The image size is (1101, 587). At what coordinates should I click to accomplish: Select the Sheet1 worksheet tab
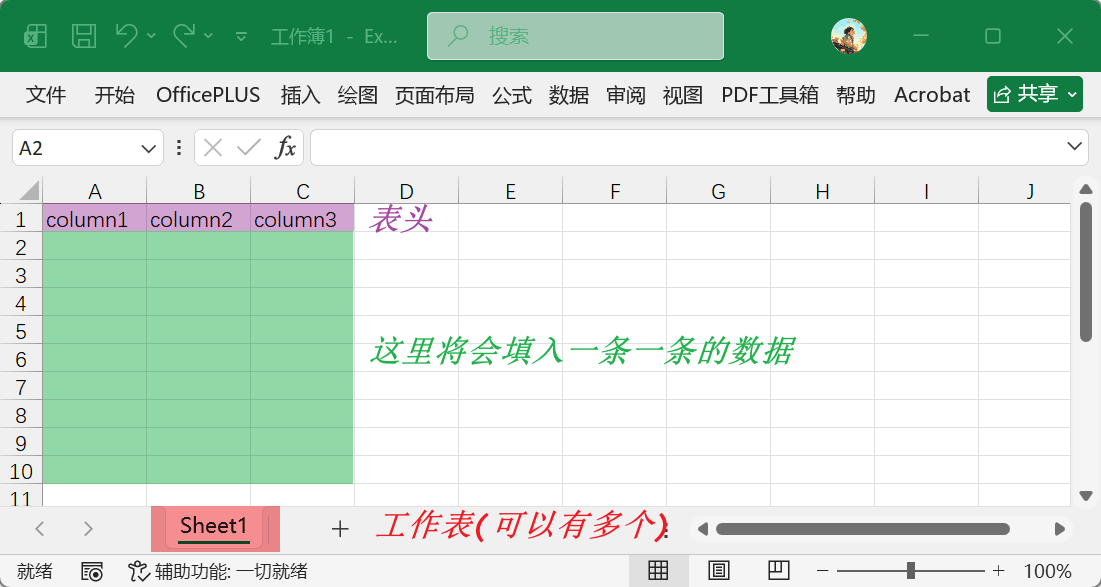[x=214, y=527]
